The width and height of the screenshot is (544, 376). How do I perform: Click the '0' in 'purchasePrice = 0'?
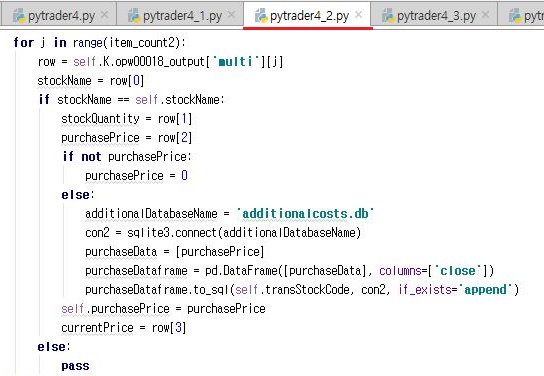184,176
